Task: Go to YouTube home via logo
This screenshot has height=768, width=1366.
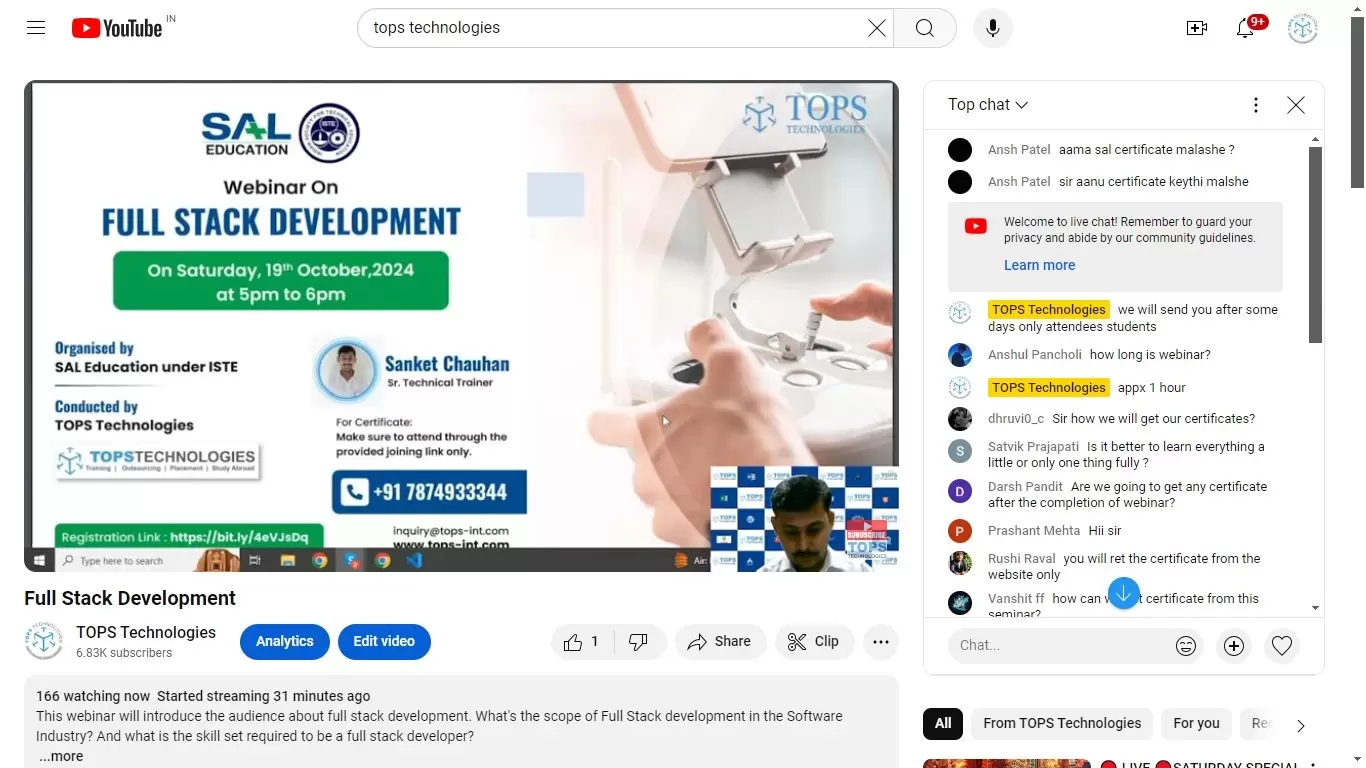Action: pos(117,28)
